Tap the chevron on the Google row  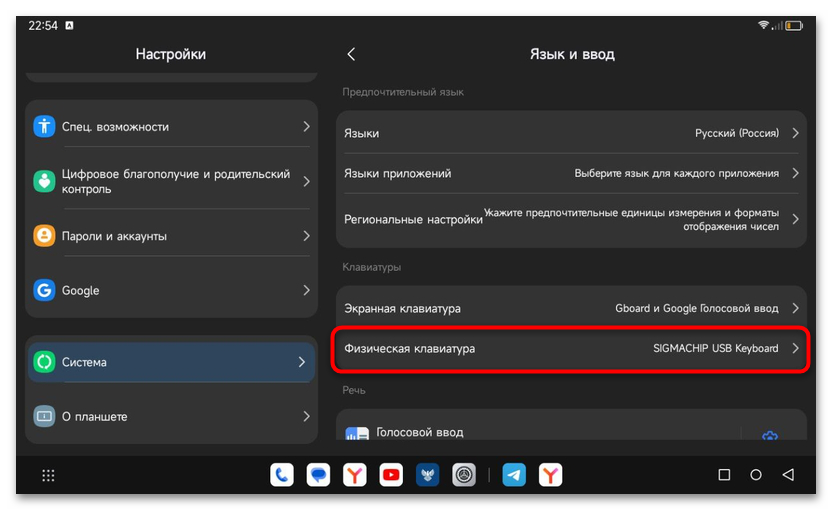click(306, 290)
